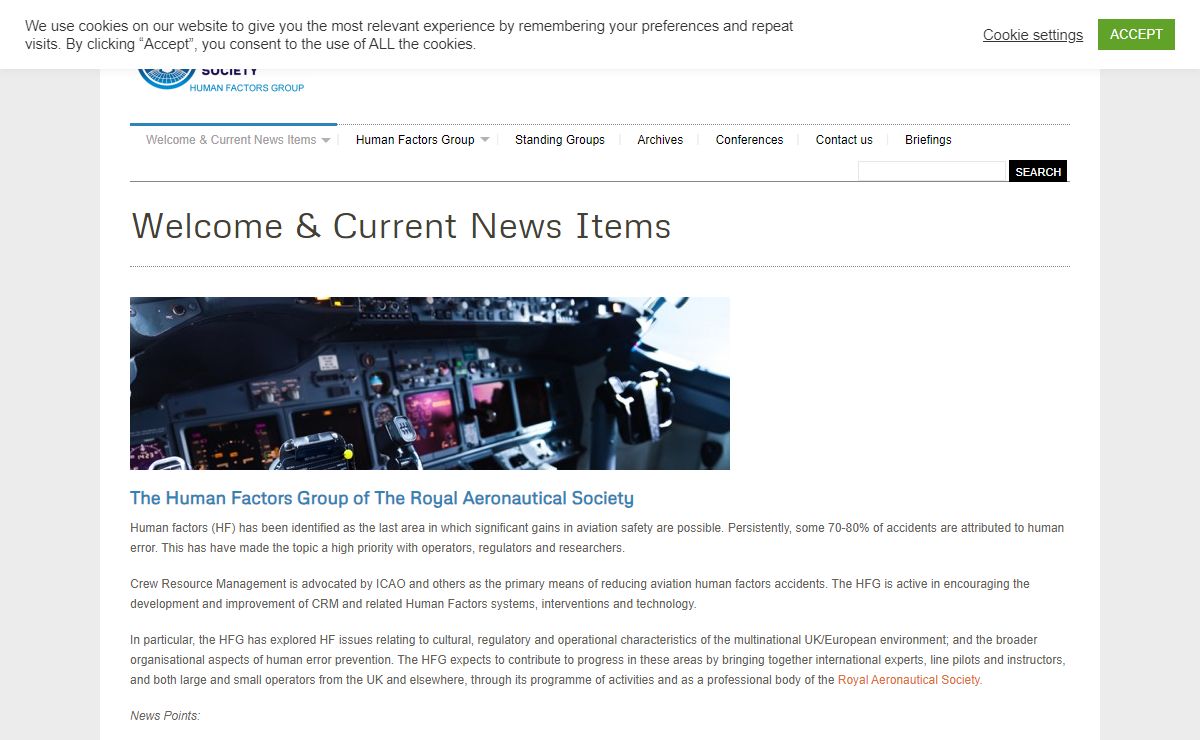Open the Welcome & Current News Items menu

click(x=231, y=140)
